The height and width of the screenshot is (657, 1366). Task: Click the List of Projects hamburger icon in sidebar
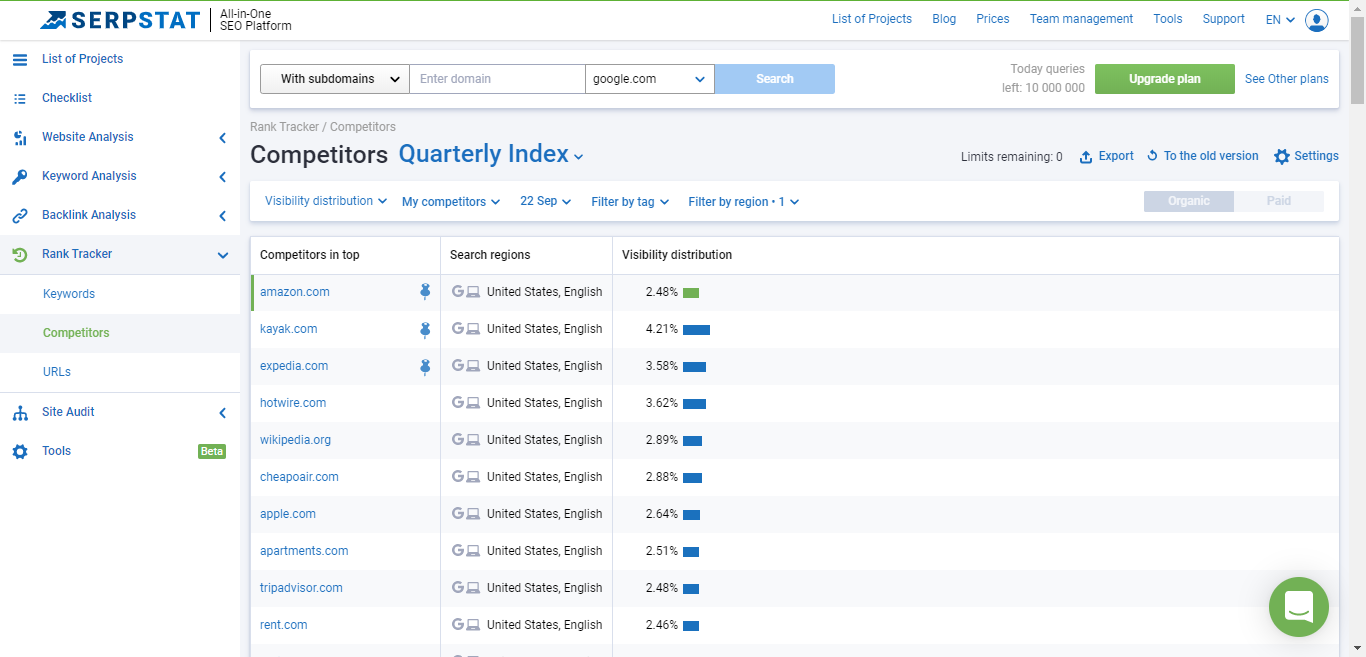coord(20,59)
